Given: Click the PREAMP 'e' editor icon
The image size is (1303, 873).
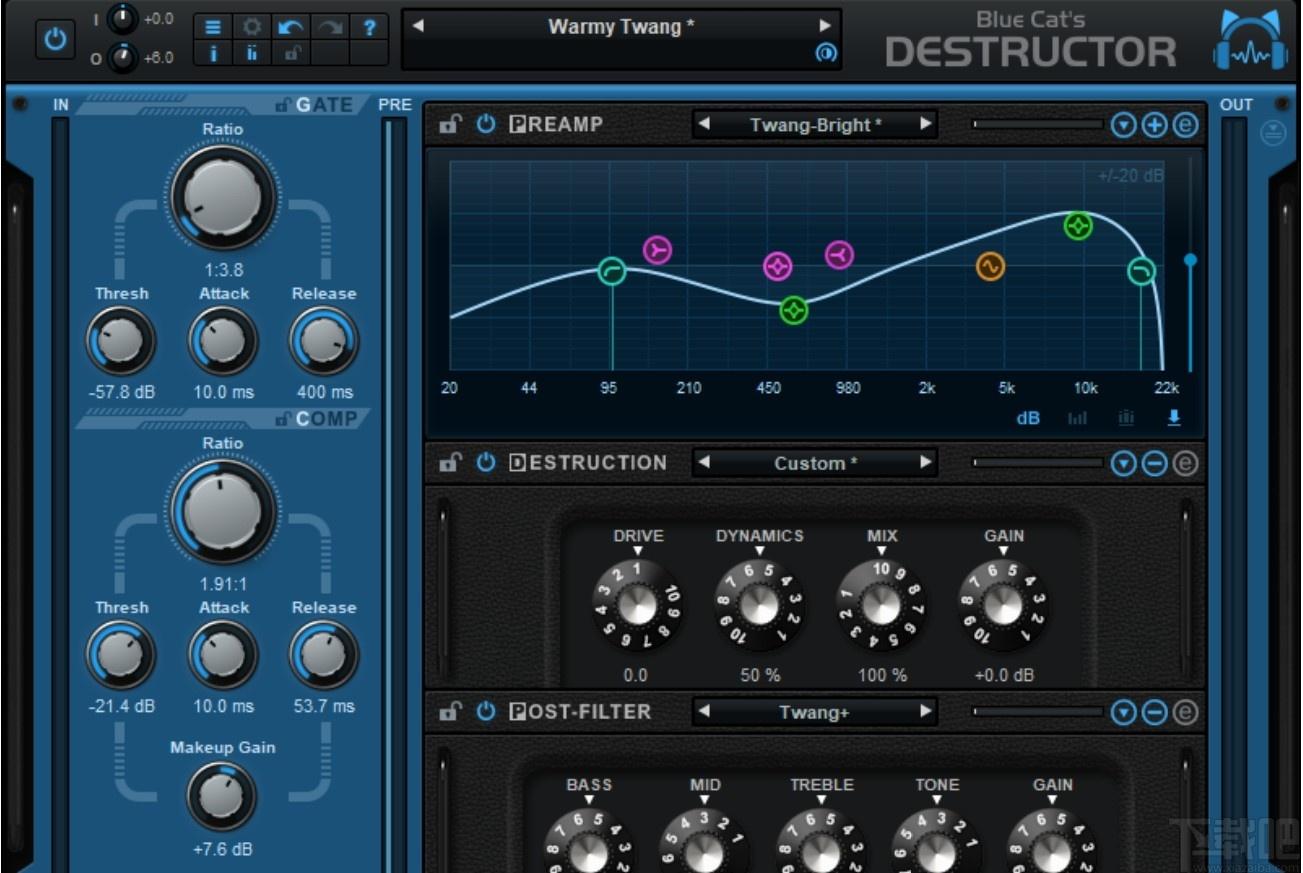Looking at the screenshot, I should [x=1185, y=125].
